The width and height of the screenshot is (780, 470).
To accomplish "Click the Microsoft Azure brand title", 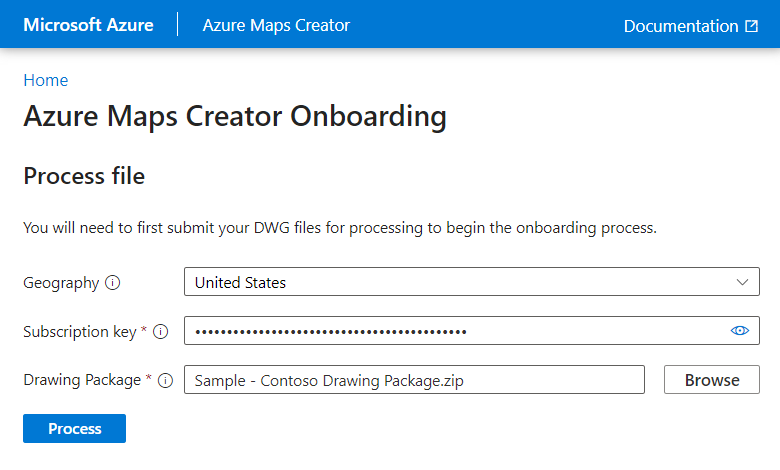I will pyautogui.click(x=88, y=25).
